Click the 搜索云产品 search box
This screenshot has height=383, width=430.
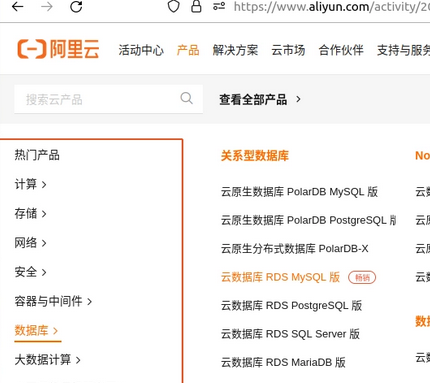pyautogui.click(x=108, y=99)
